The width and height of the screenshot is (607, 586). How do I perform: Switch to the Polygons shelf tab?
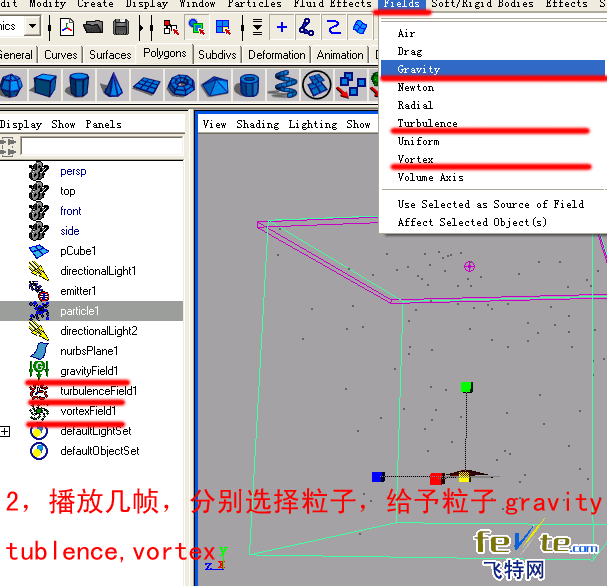pyautogui.click(x=165, y=53)
